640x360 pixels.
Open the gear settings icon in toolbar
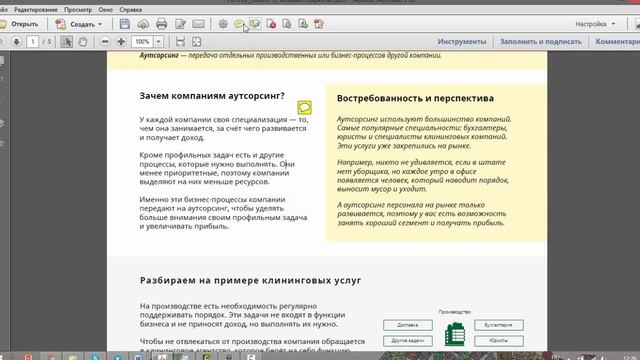tap(223, 24)
